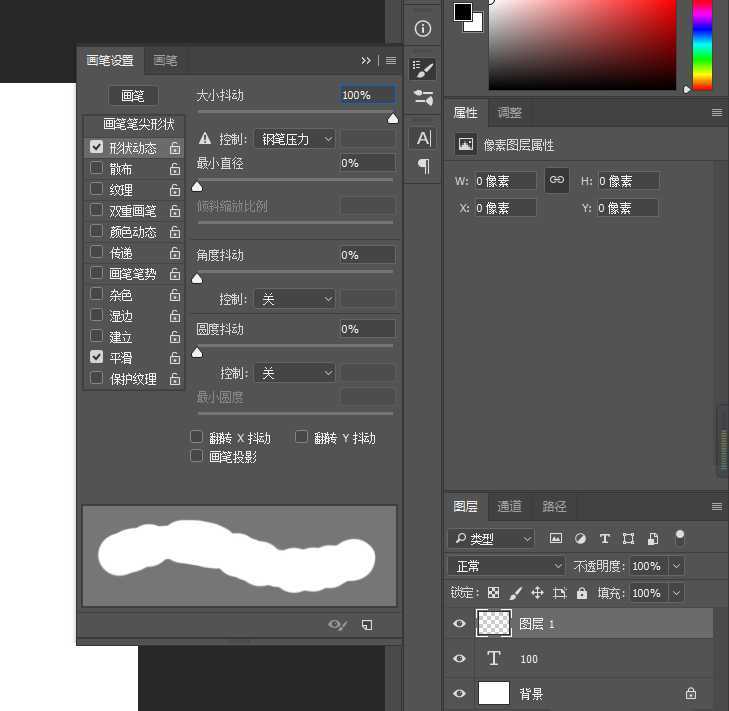Open the 钢笔压力 control dropdown
This screenshot has width=729, height=711.
tap(294, 139)
